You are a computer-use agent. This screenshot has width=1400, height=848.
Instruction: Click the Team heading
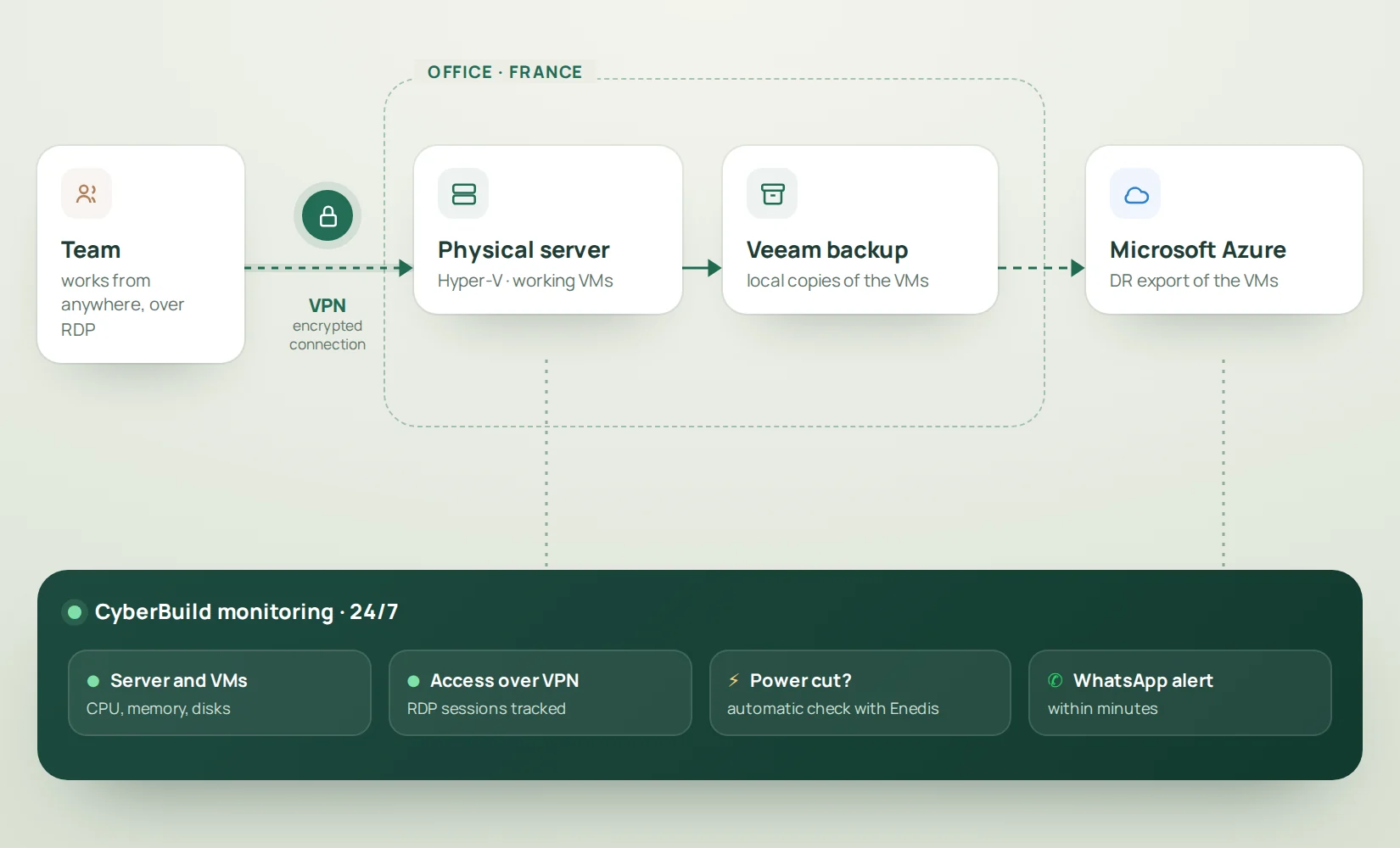tap(91, 250)
